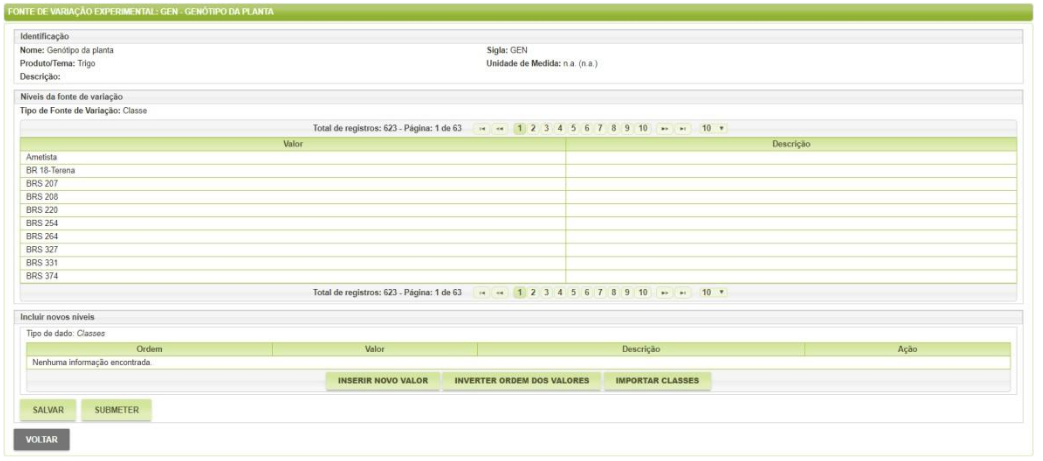Select page 6 in top paginator
Image resolution: width=1043 pixels, height=461 pixels.
click(x=587, y=128)
